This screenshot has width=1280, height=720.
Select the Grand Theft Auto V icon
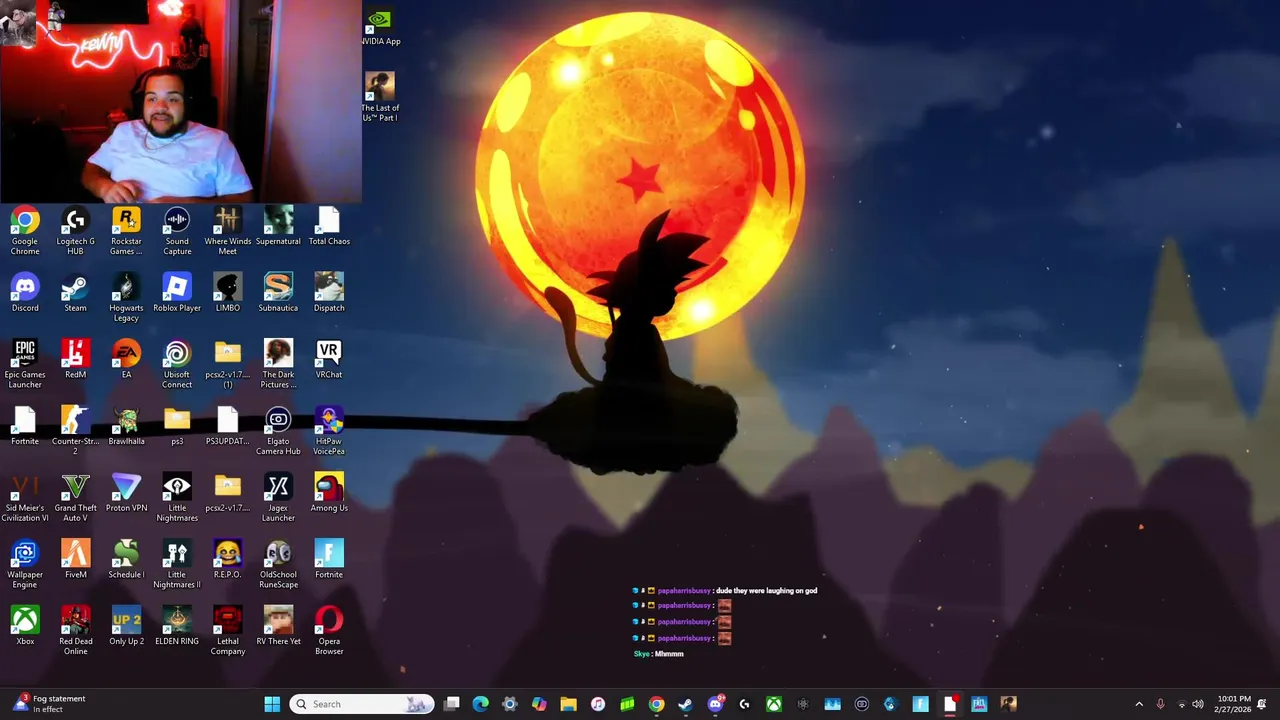[x=75, y=498]
